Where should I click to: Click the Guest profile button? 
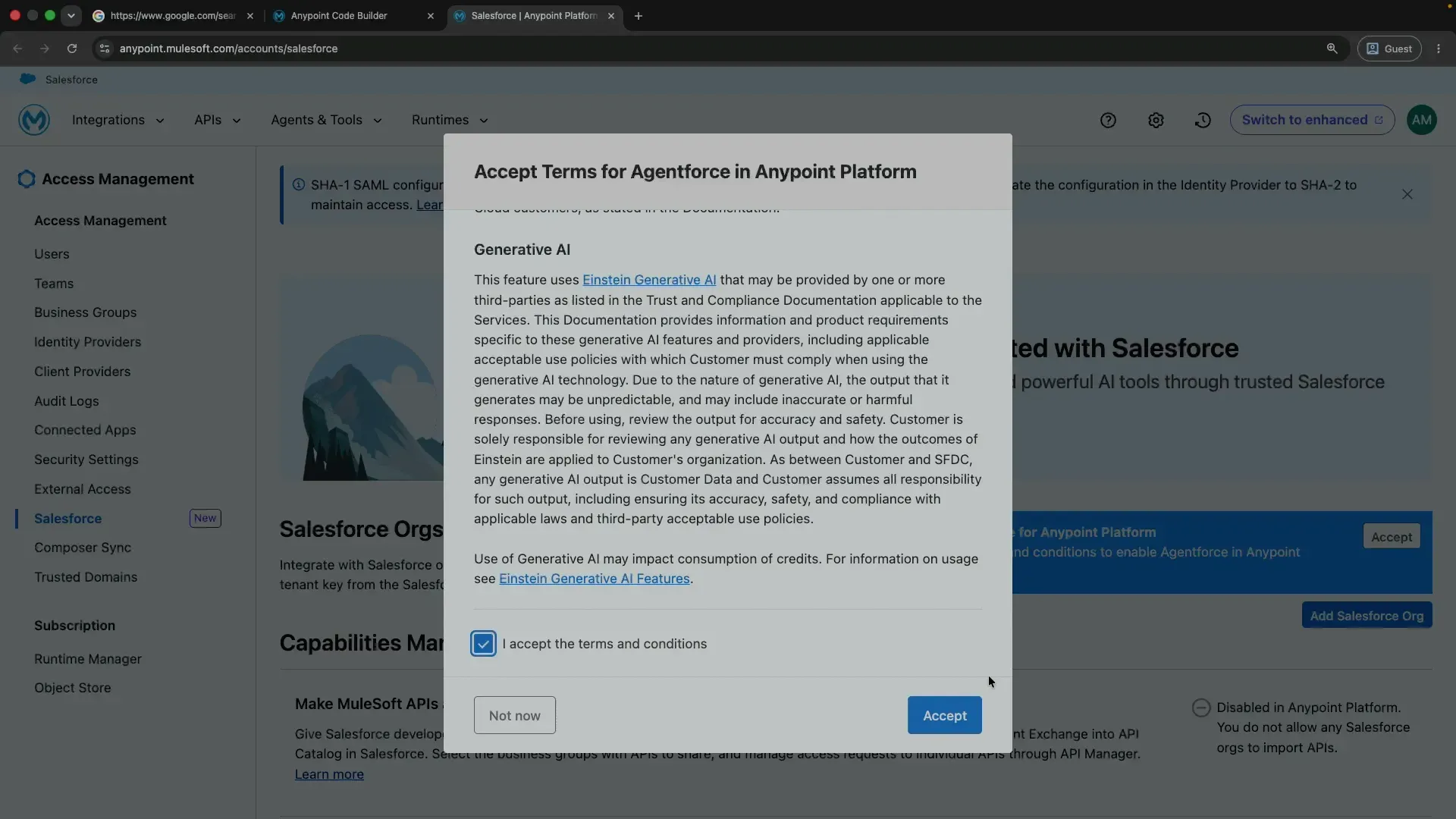click(1389, 49)
